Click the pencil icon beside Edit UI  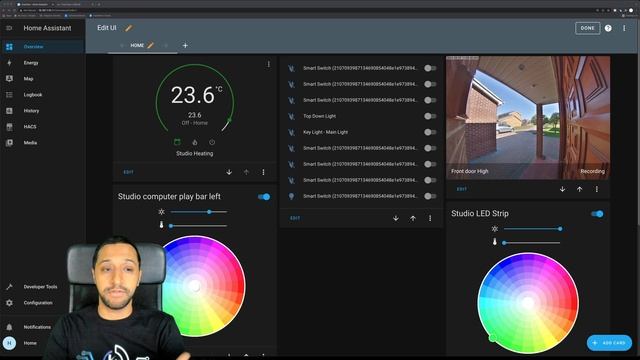point(129,28)
